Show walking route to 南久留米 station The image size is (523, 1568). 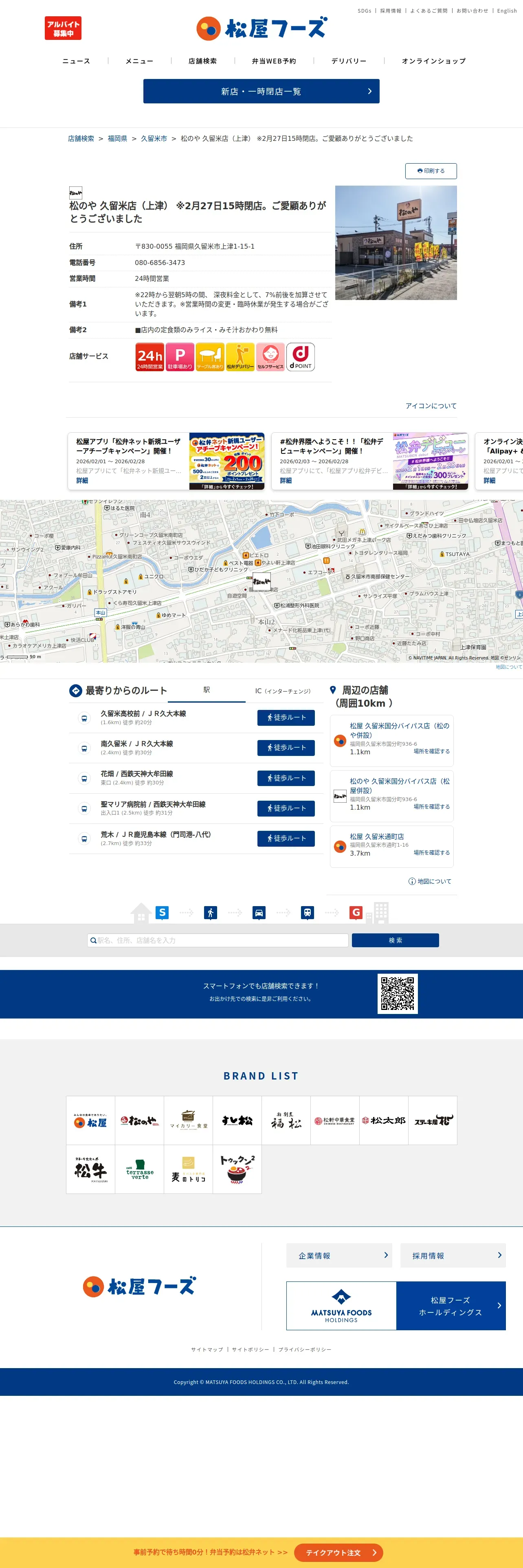tap(286, 747)
